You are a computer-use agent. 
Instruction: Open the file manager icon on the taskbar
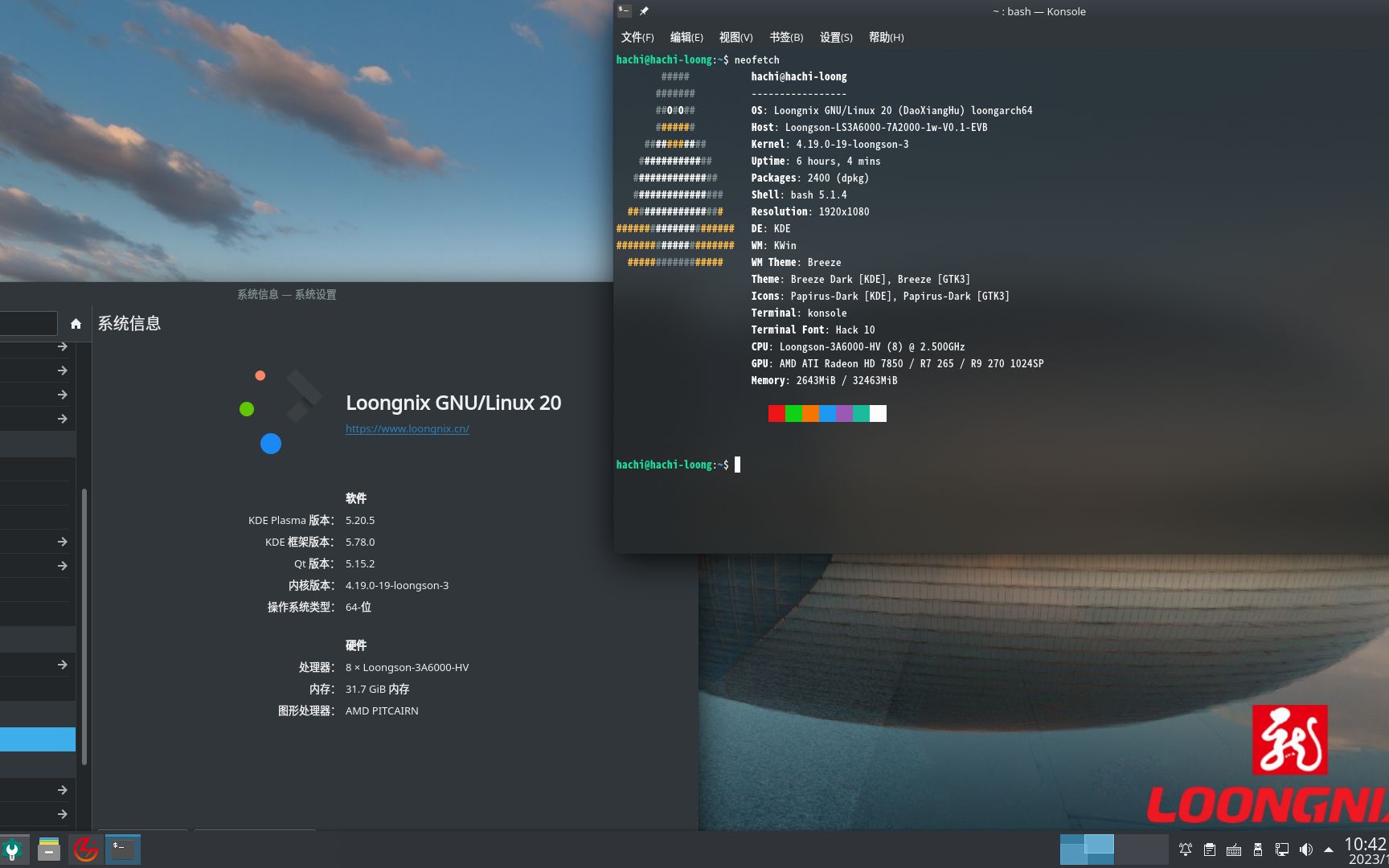click(48, 849)
